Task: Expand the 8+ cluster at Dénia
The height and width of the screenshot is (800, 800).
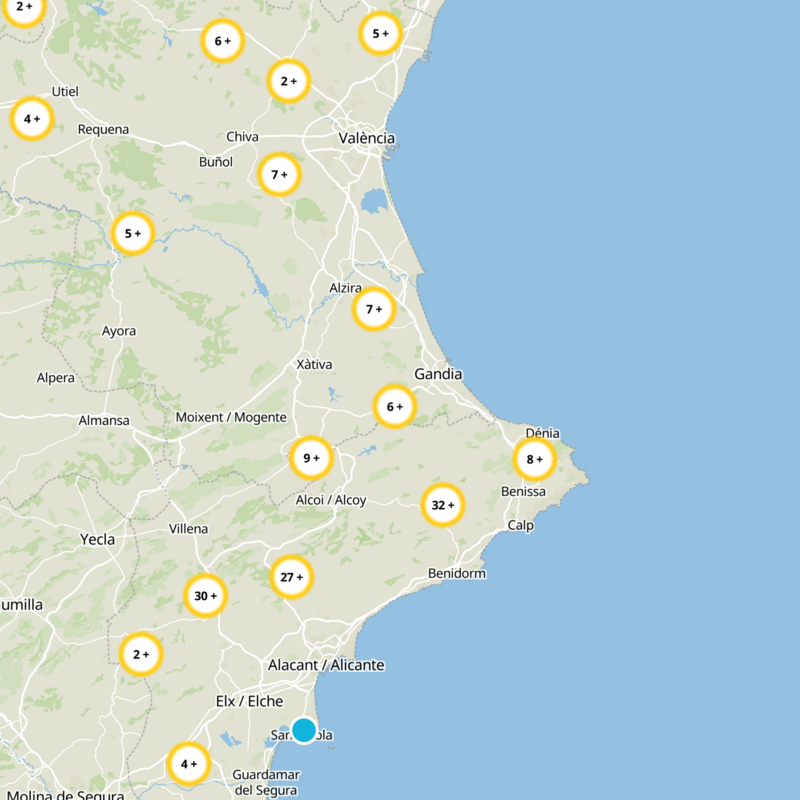Action: pyautogui.click(x=534, y=459)
